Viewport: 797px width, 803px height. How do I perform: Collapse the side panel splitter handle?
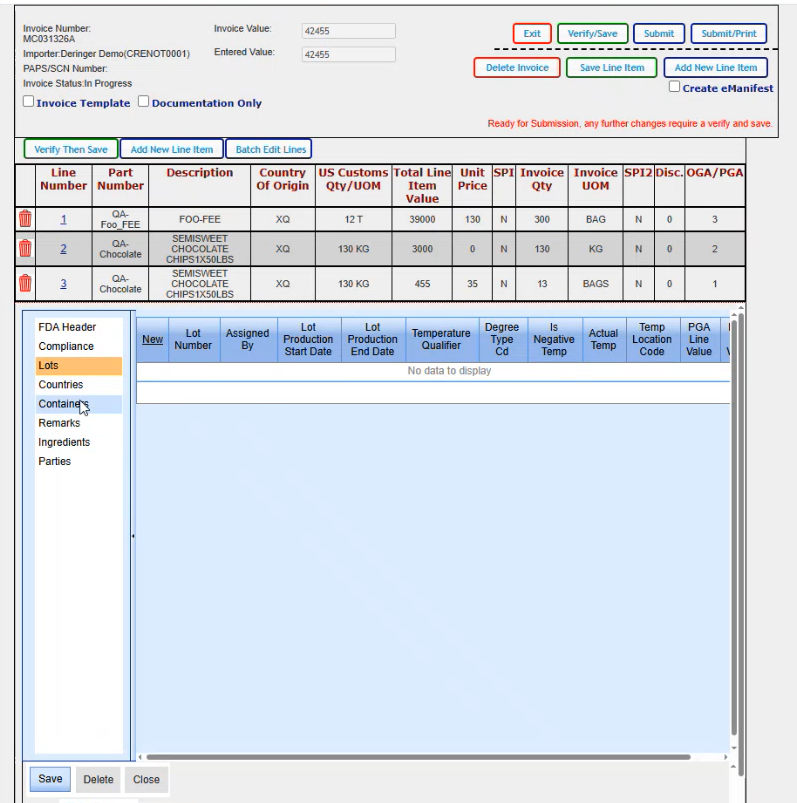coord(133,536)
